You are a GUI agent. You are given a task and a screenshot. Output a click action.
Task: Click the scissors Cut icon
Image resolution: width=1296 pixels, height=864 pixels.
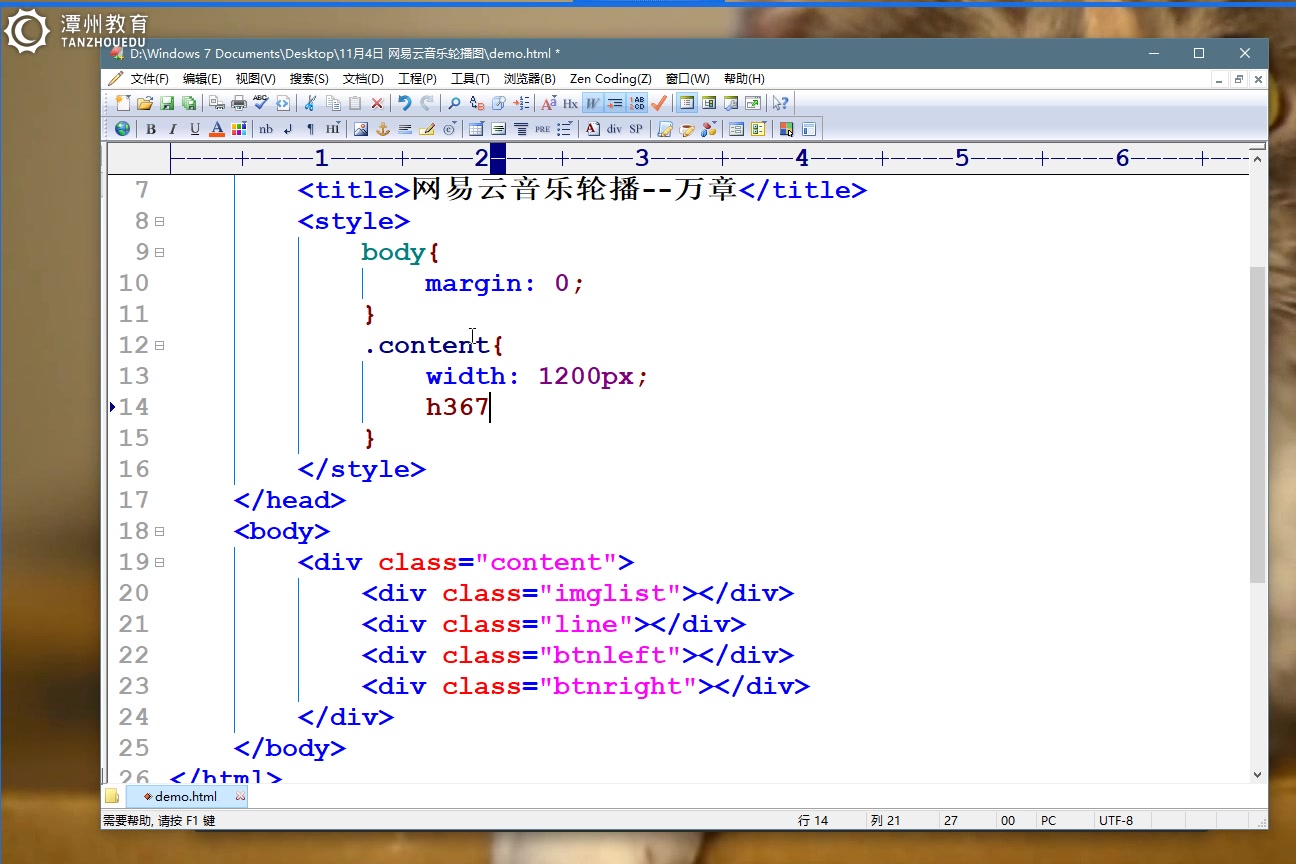coord(310,103)
